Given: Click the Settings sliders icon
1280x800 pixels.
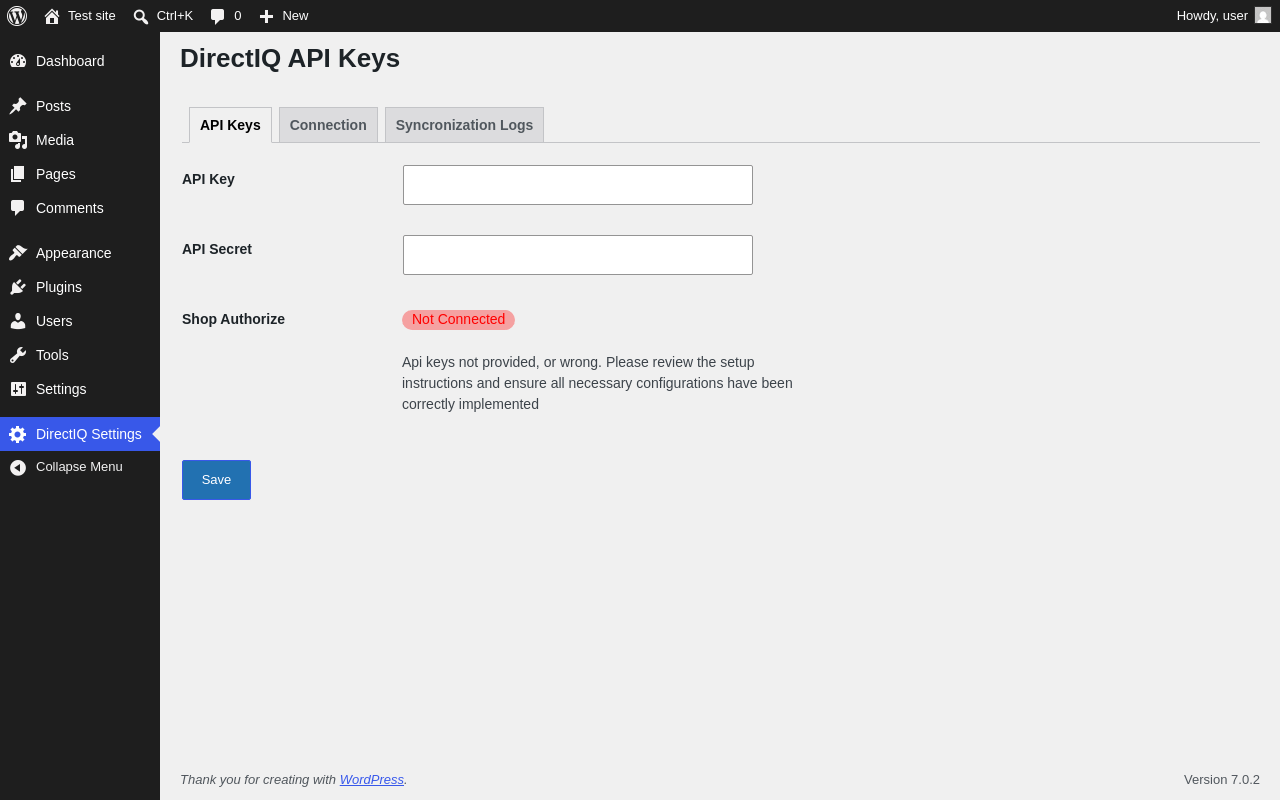Looking at the screenshot, I should pyautogui.click(x=18, y=389).
